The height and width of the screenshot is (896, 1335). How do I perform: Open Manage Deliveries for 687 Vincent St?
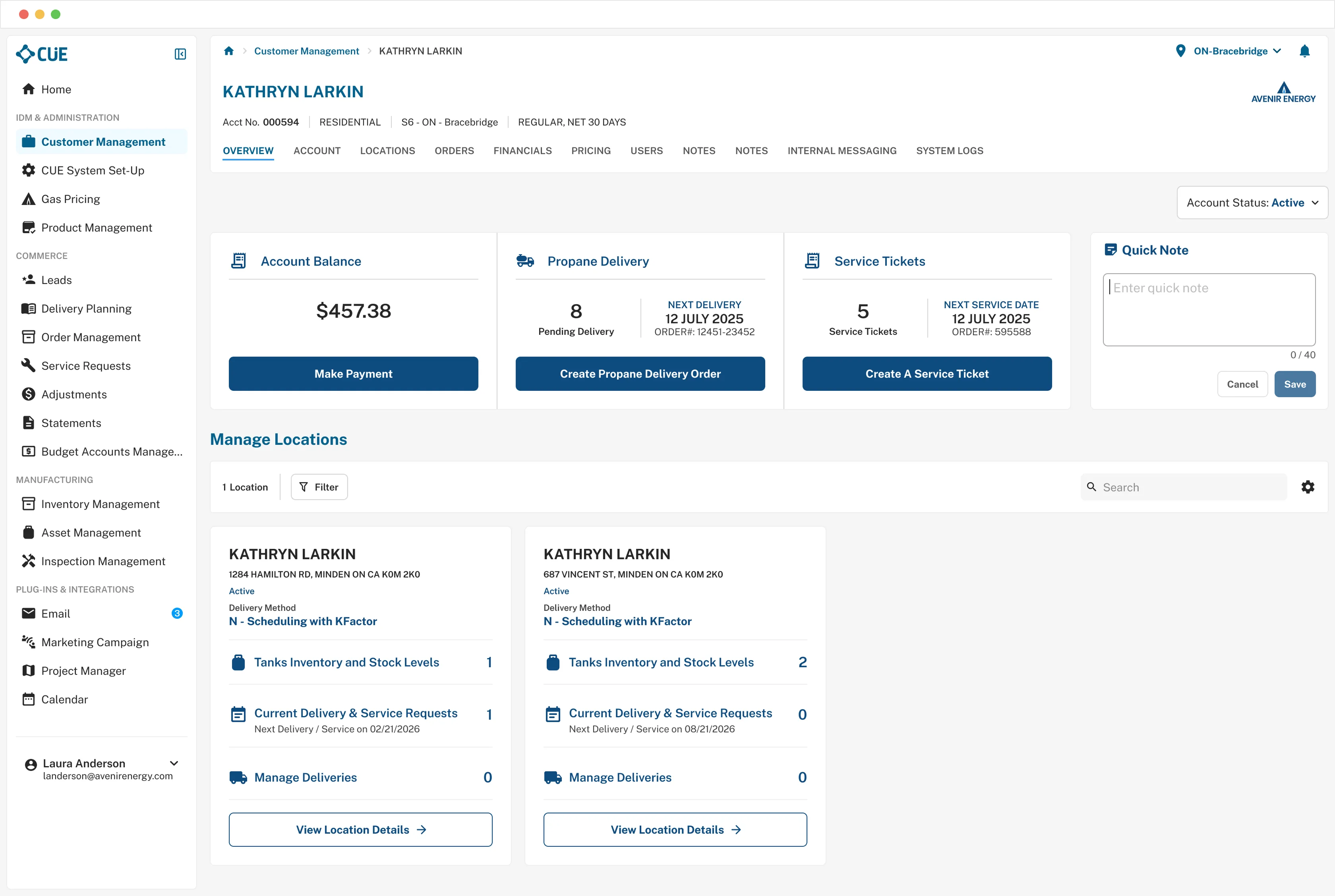(675, 777)
